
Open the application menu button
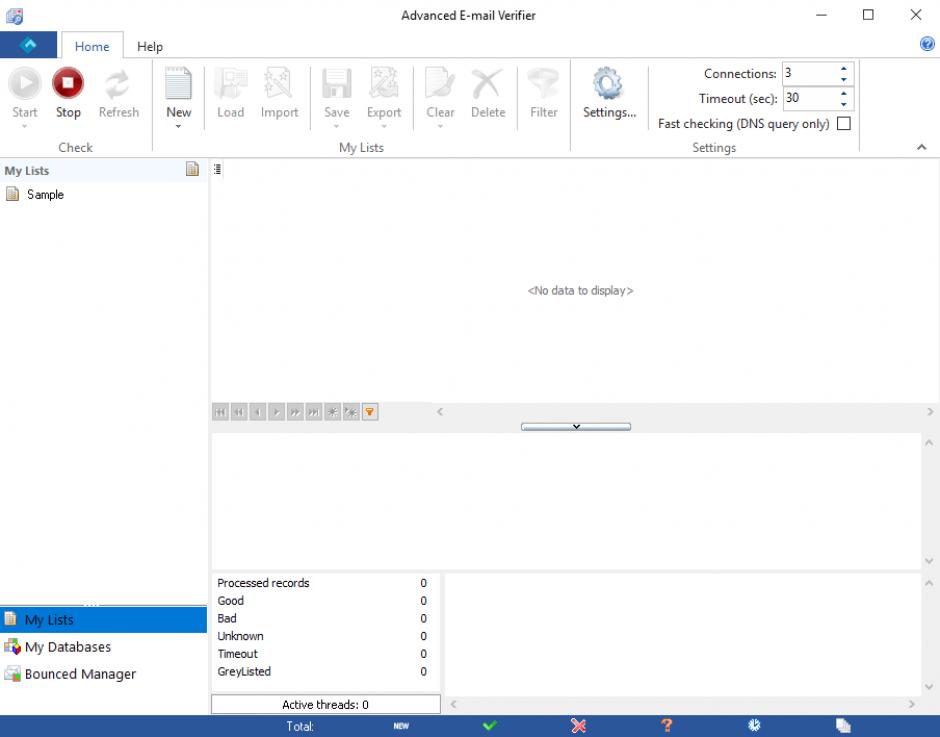[28, 45]
